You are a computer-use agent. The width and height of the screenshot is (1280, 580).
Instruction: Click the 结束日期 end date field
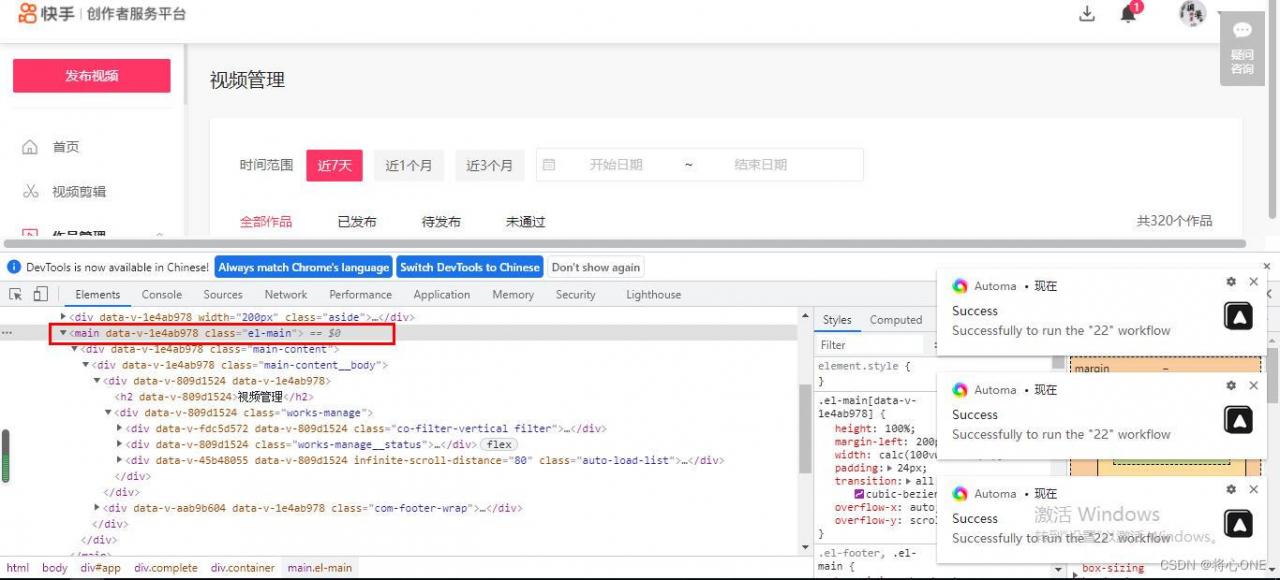(760, 165)
